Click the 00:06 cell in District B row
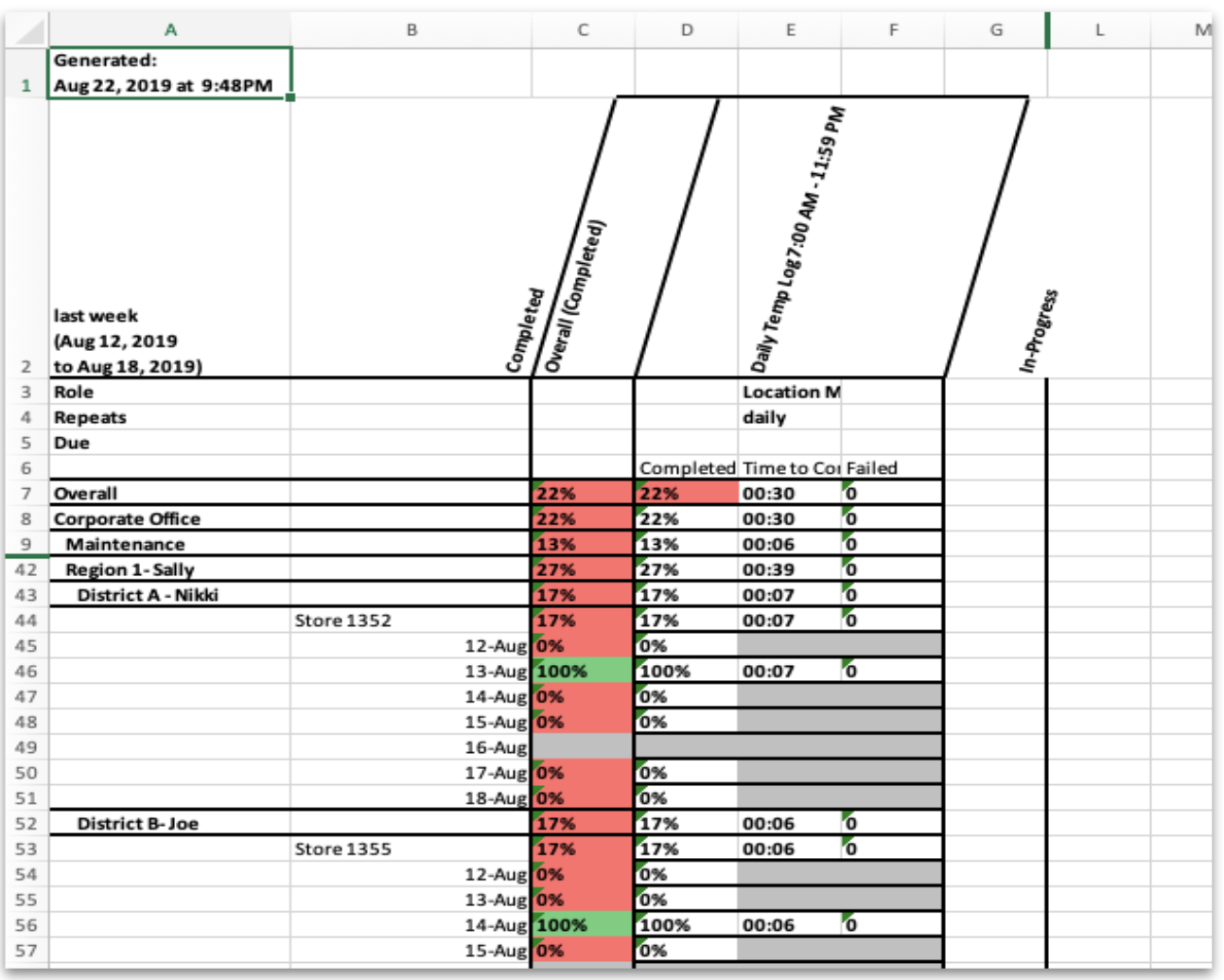Viewport: 1224px width, 980px height. point(790,823)
